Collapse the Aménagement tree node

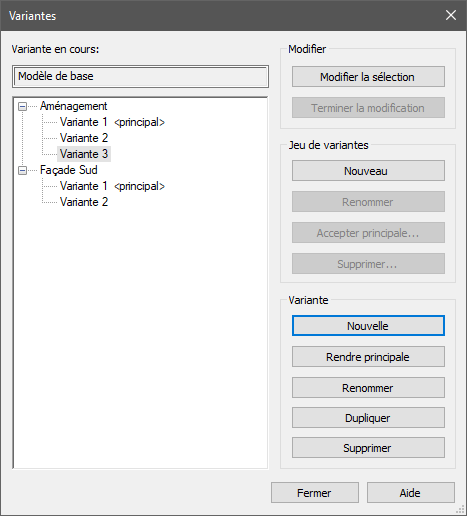click(22, 107)
